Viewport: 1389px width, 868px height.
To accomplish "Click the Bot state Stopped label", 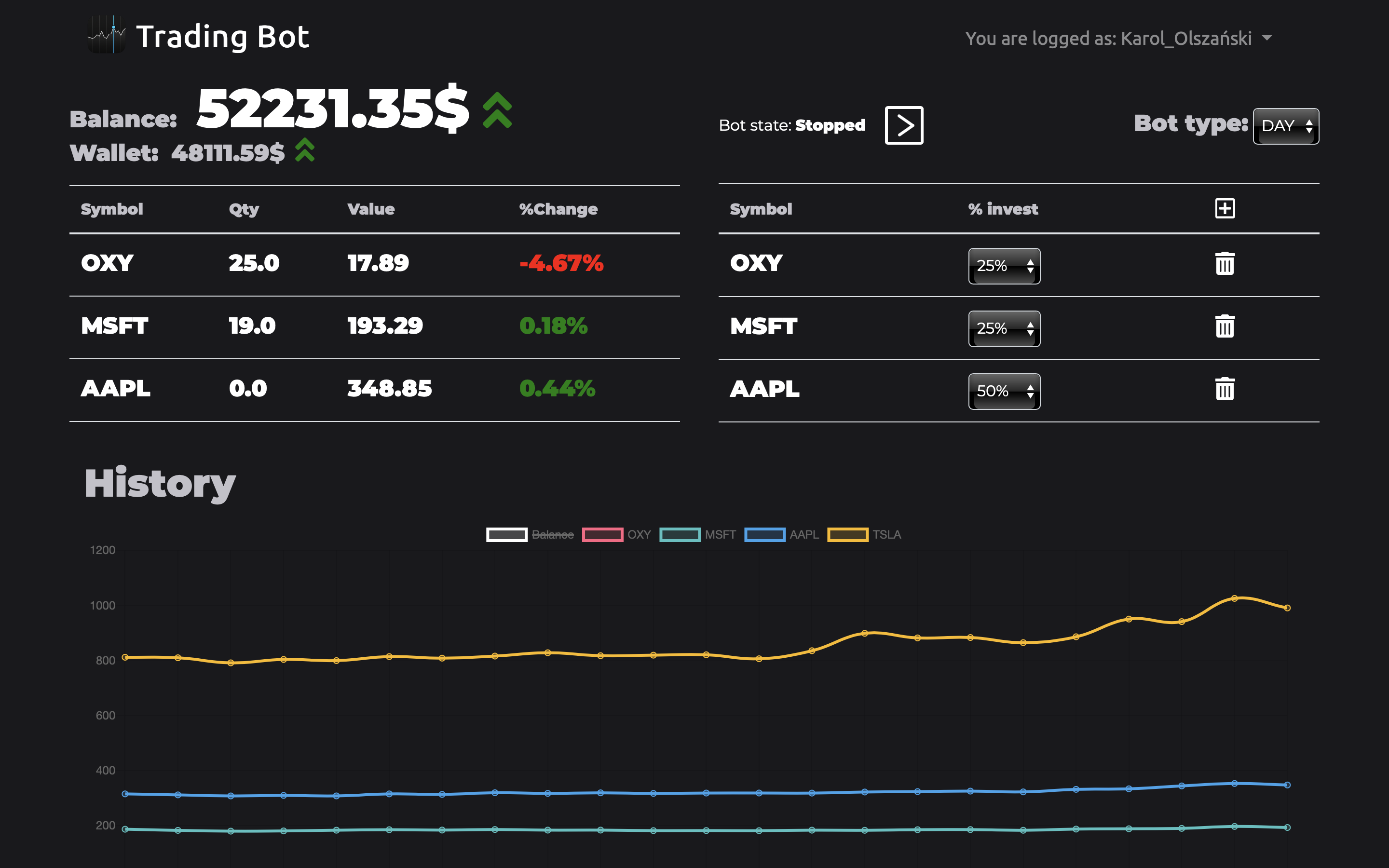I will (792, 125).
